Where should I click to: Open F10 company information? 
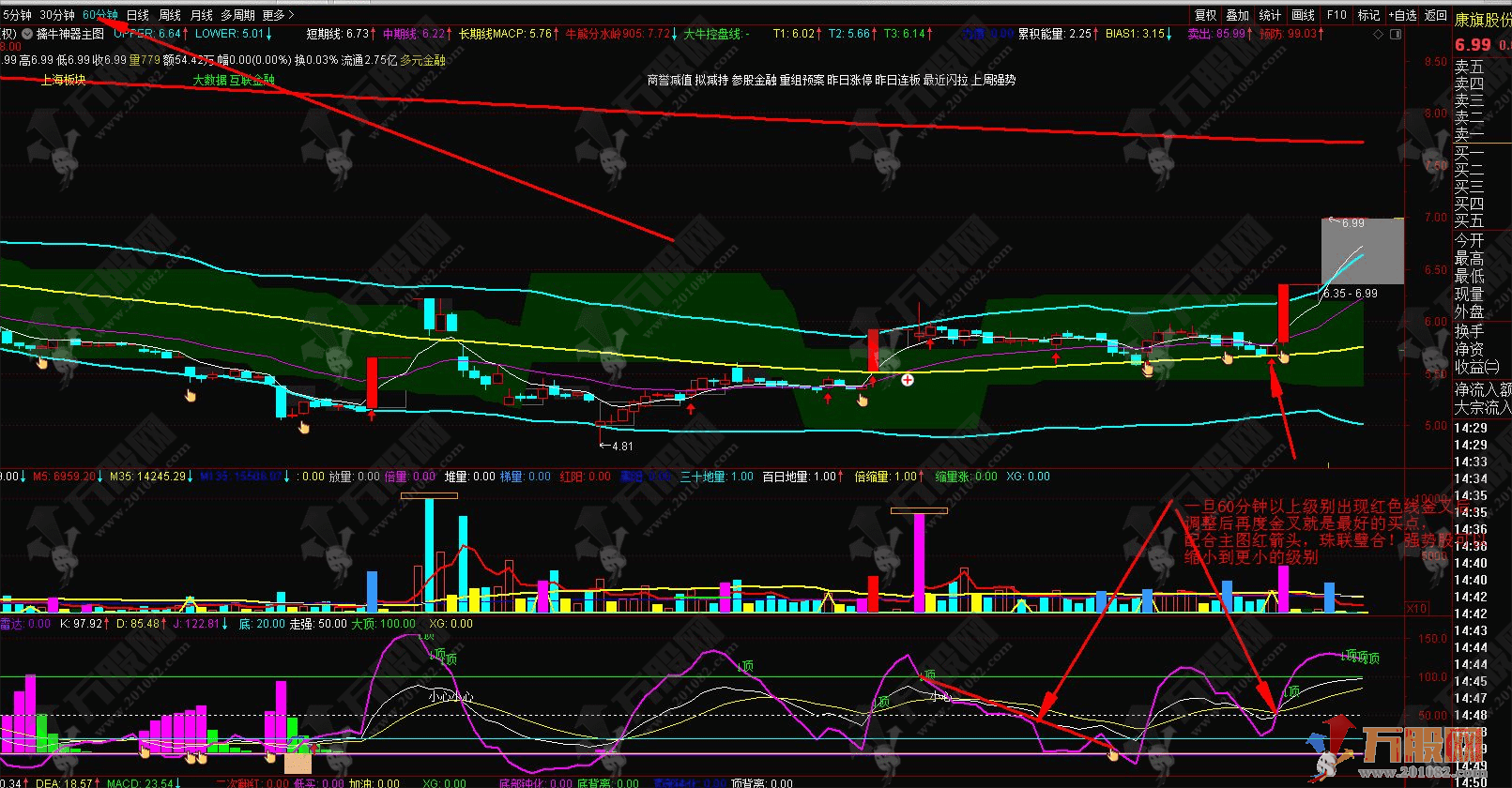[x=1336, y=15]
